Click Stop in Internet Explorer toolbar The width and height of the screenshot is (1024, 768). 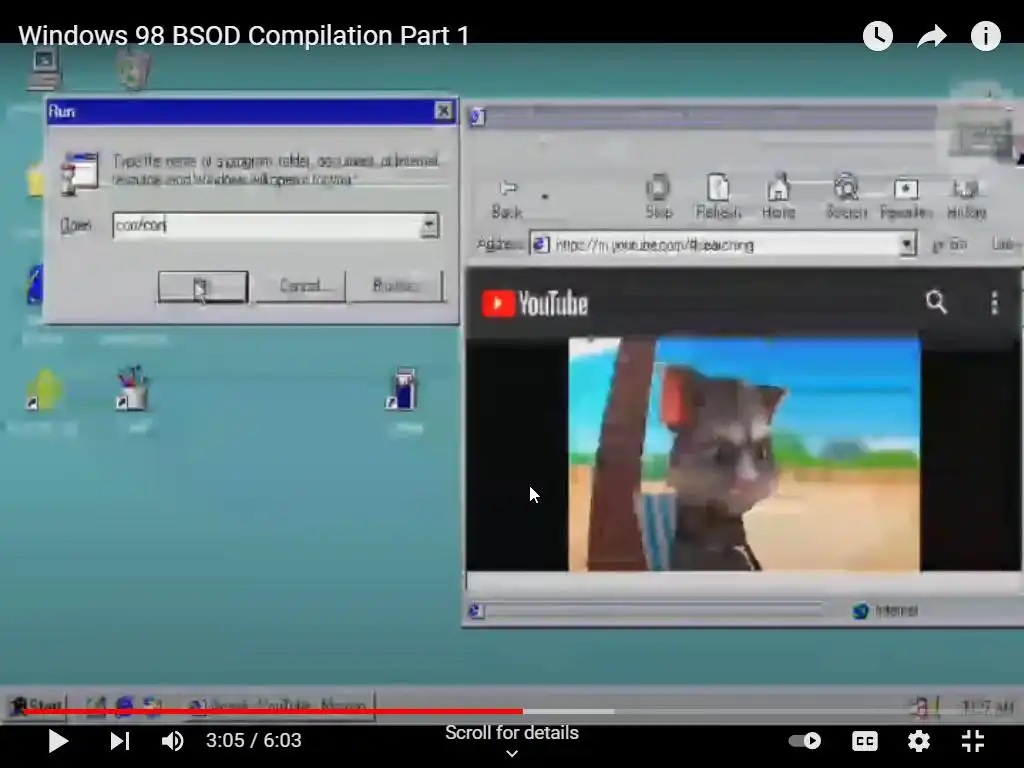click(658, 197)
